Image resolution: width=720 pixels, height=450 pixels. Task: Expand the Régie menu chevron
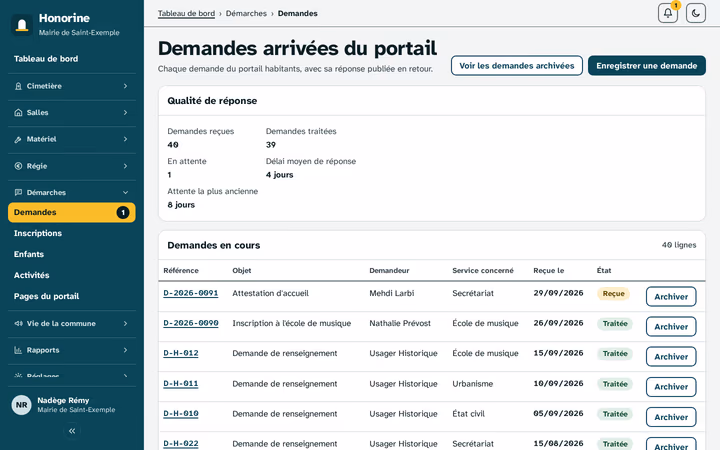point(125,166)
